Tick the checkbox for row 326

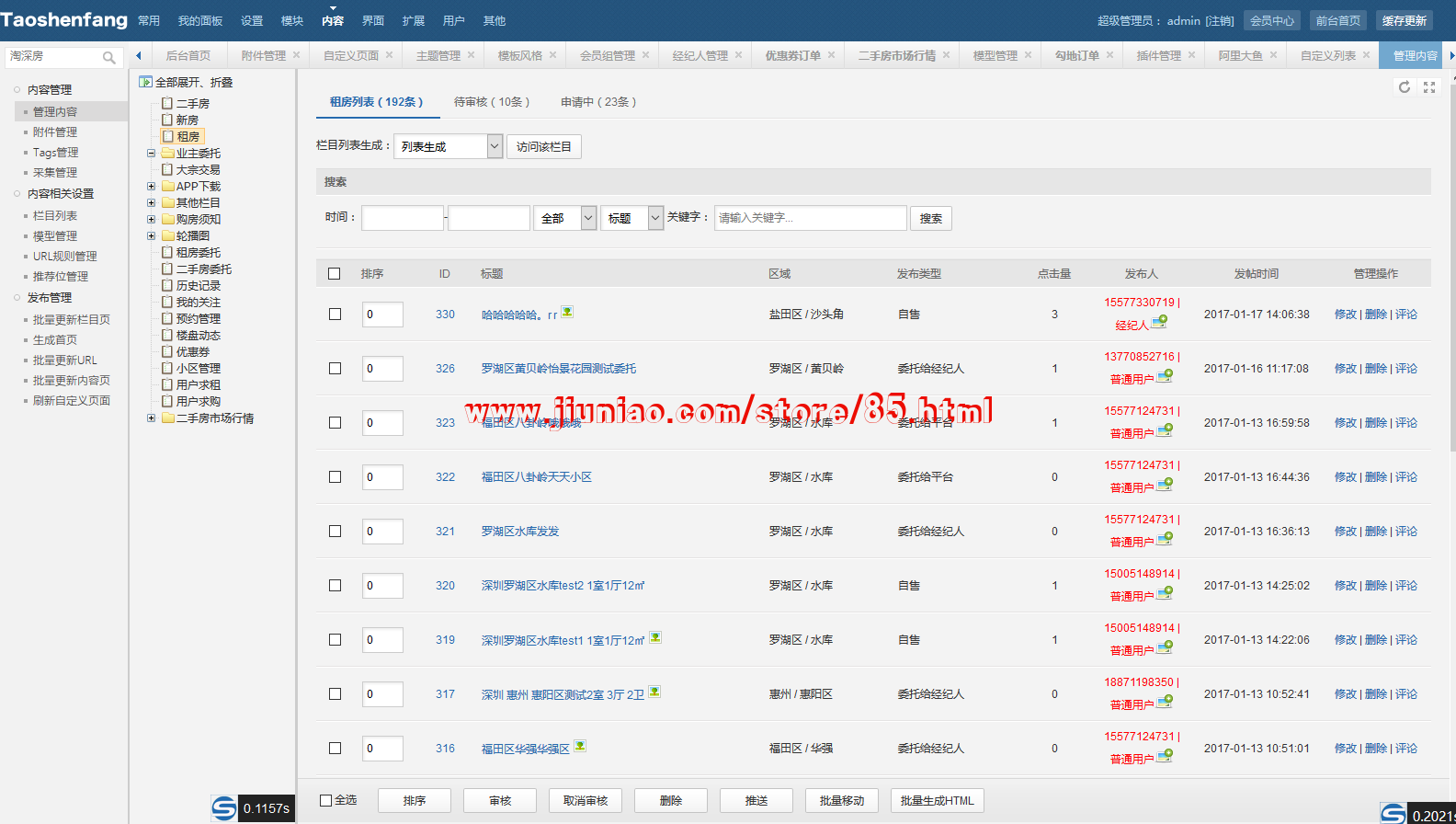335,369
